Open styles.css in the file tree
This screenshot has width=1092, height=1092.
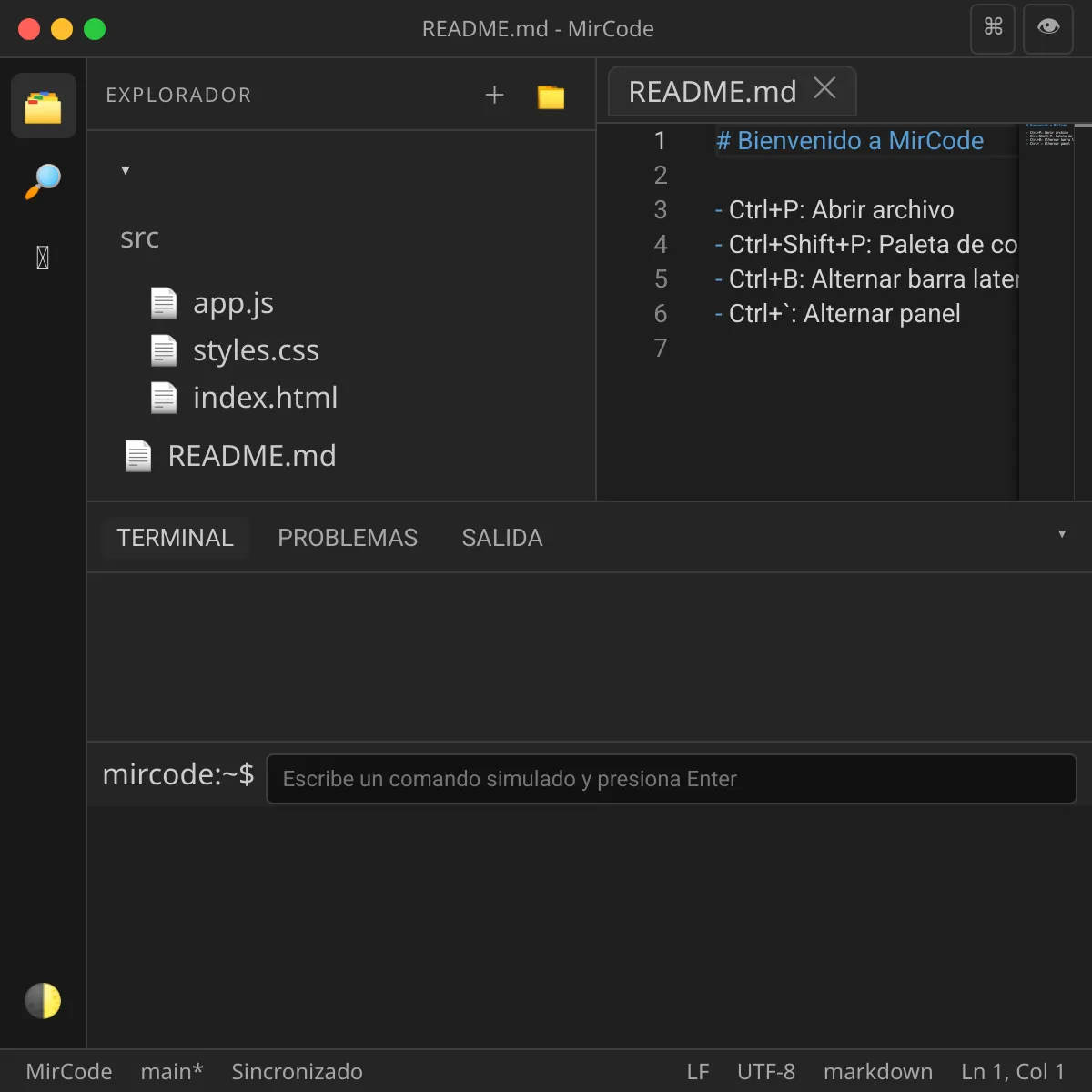click(x=256, y=350)
